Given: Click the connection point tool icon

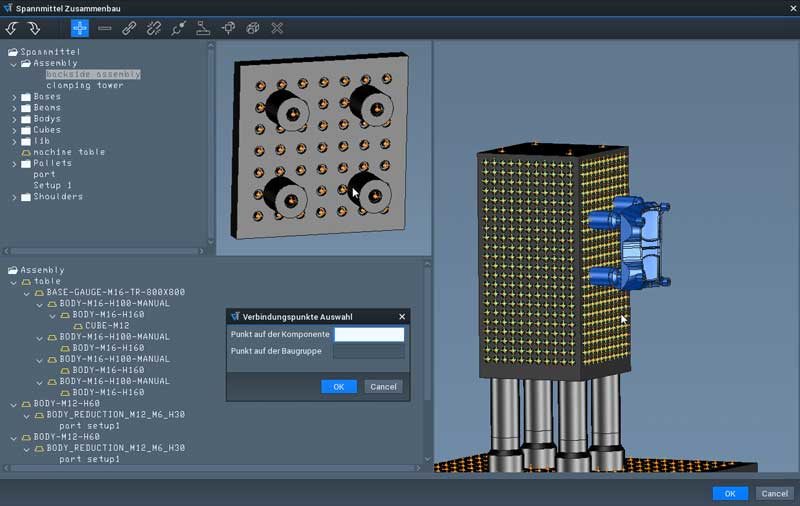Looking at the screenshot, I should pyautogui.click(x=179, y=28).
